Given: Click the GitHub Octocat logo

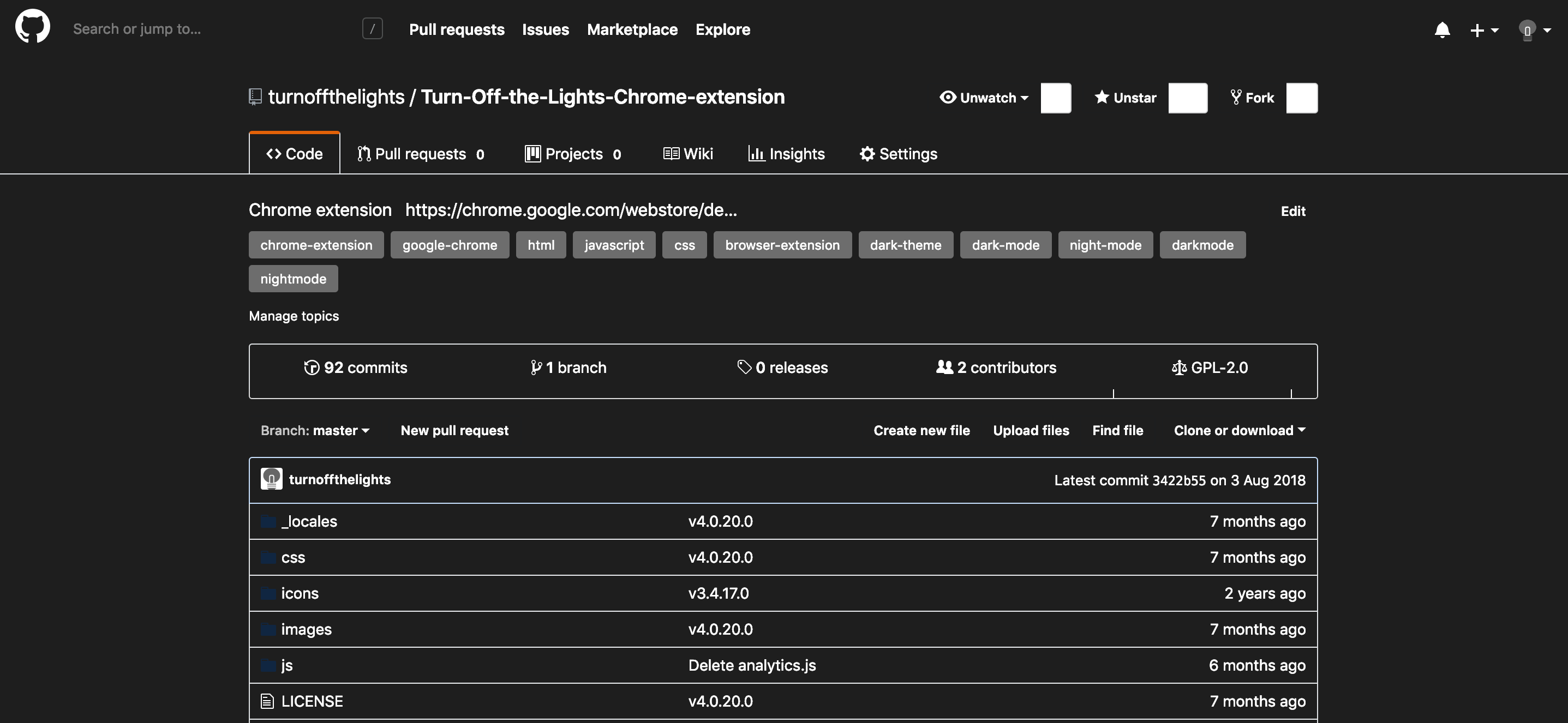Looking at the screenshot, I should pyautogui.click(x=33, y=26).
